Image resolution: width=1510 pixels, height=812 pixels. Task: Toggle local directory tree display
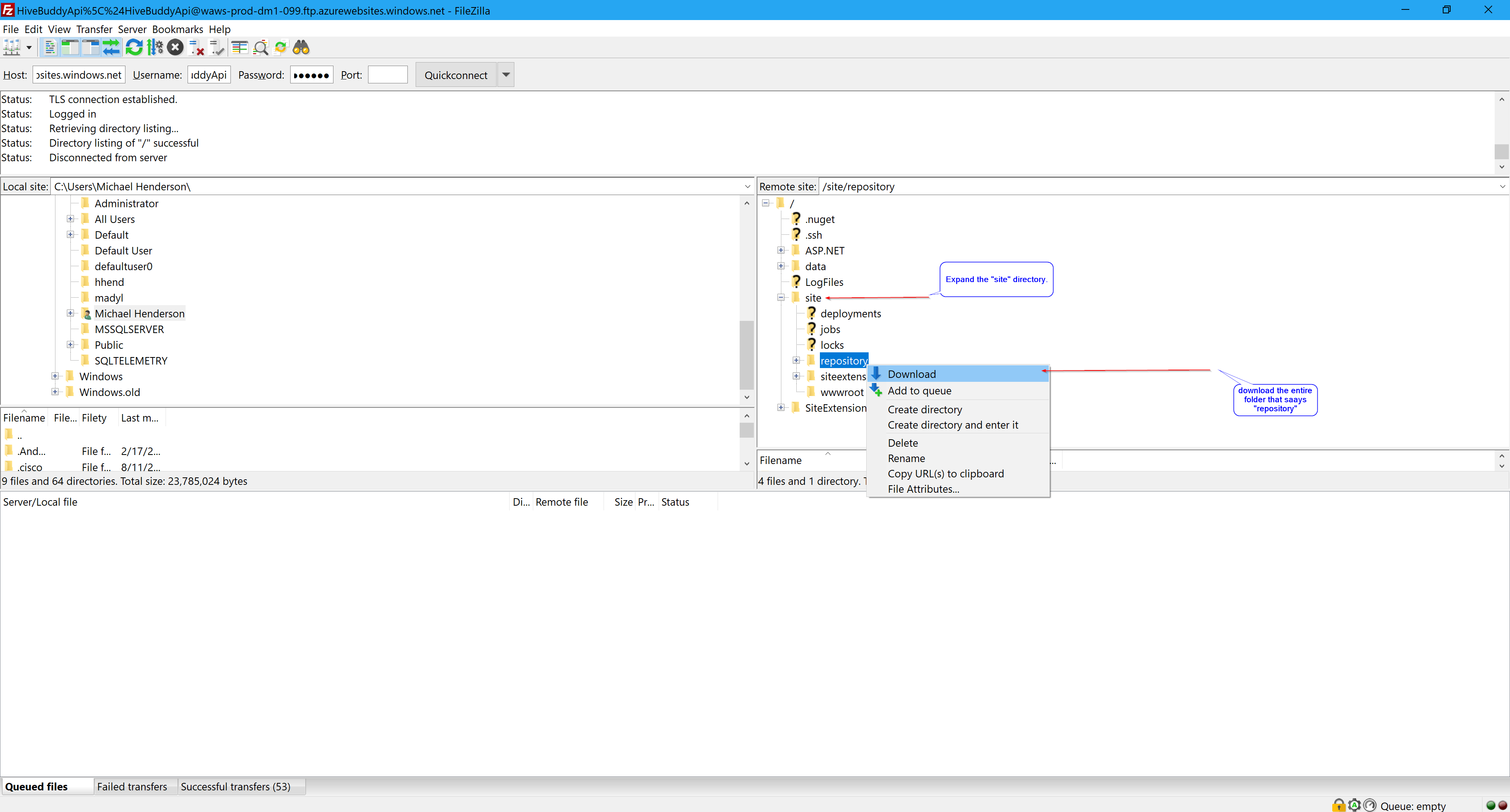tap(70, 48)
